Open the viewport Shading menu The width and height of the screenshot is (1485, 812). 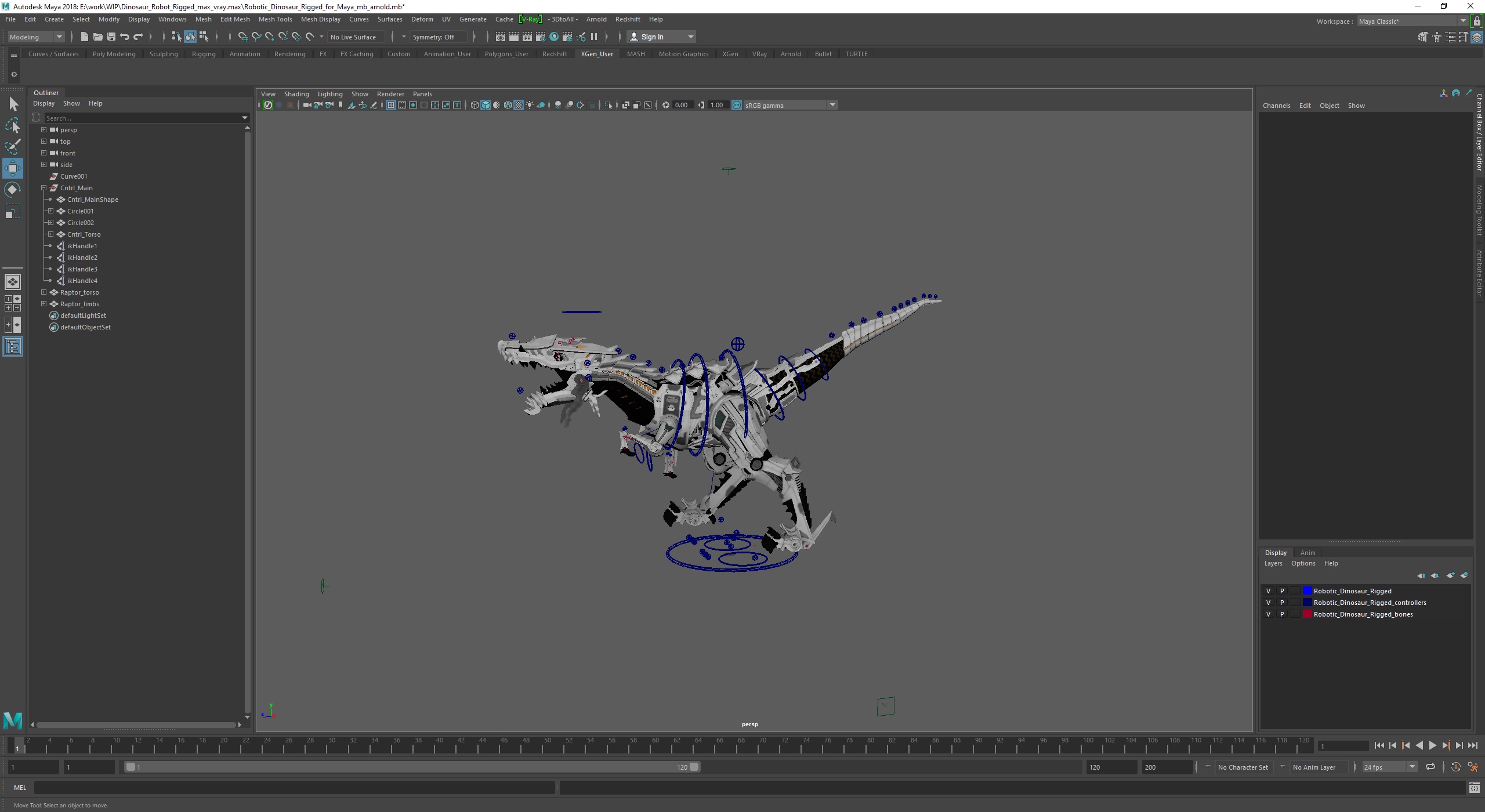click(x=296, y=94)
